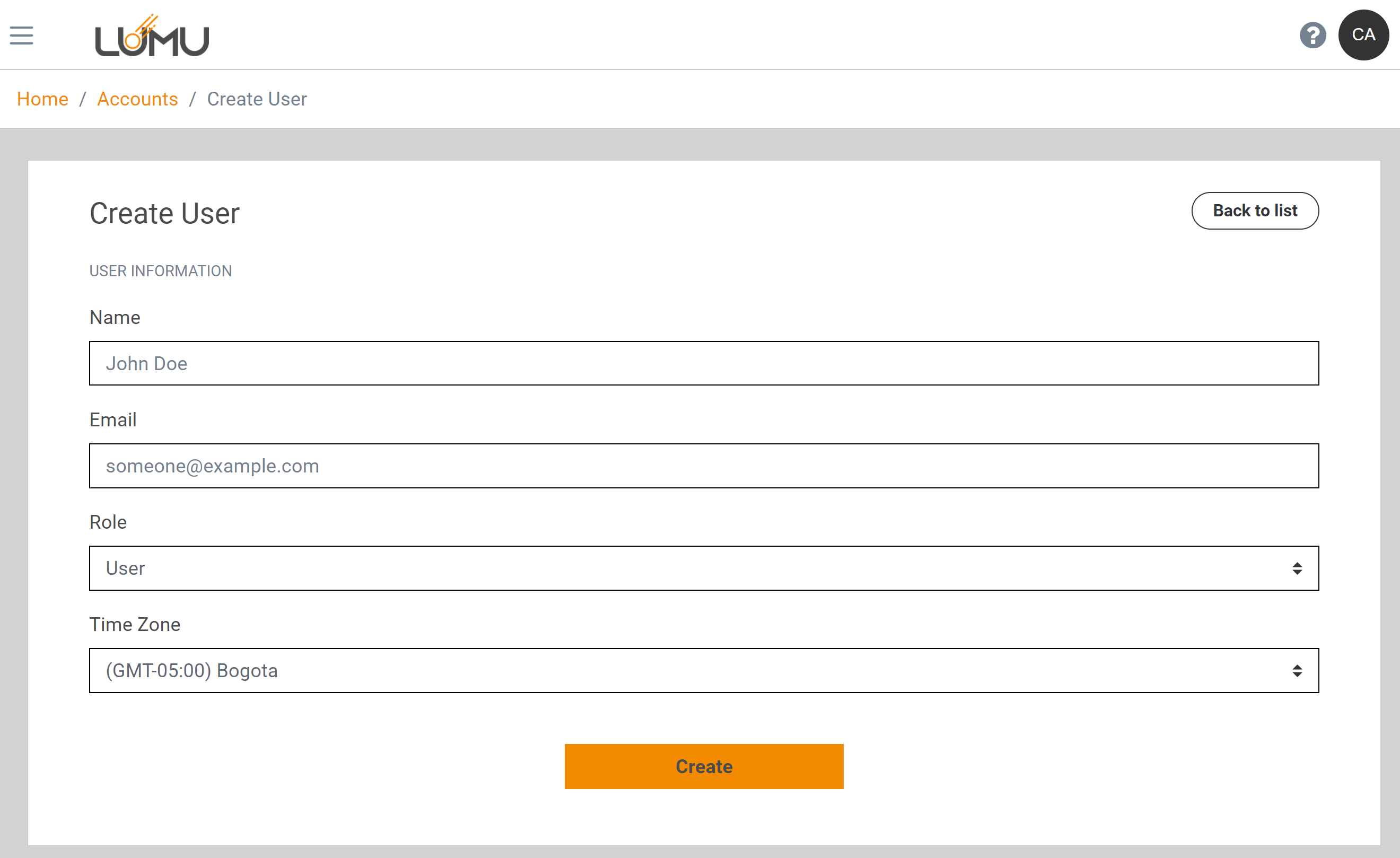This screenshot has width=1400, height=858.
Task: Click the Role dropdown stepper arrows
Action: [1297, 567]
